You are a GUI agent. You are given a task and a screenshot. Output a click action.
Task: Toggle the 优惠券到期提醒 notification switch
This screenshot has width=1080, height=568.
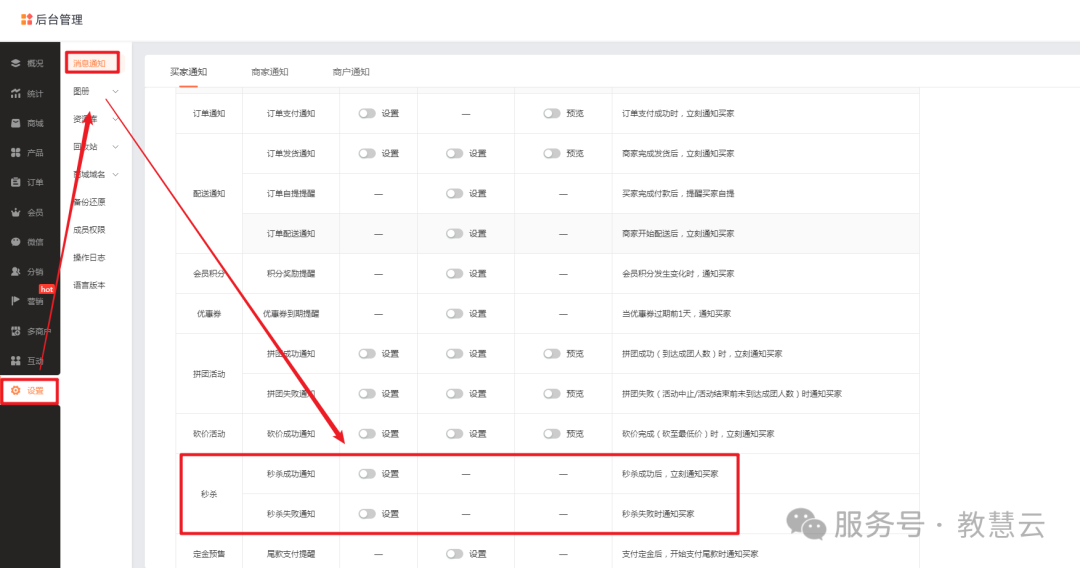[x=455, y=314]
